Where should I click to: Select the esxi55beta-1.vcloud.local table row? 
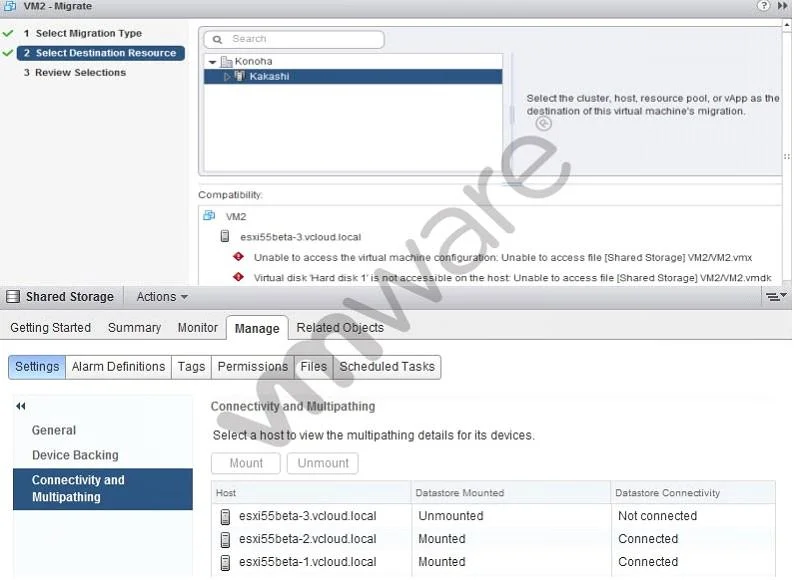click(493, 562)
